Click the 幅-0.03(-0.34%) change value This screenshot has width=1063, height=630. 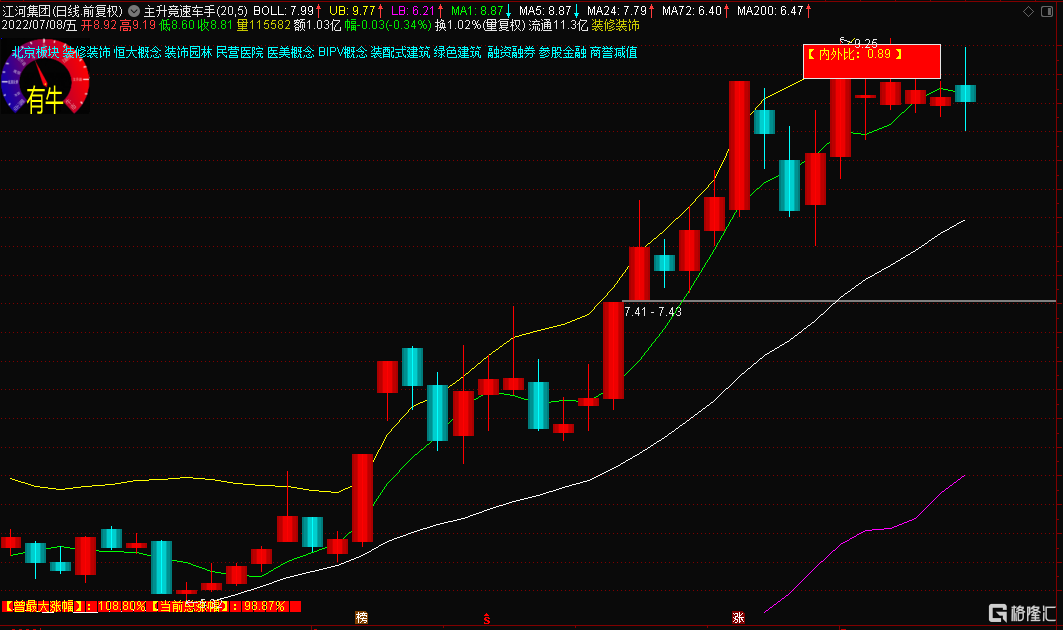[x=388, y=25]
